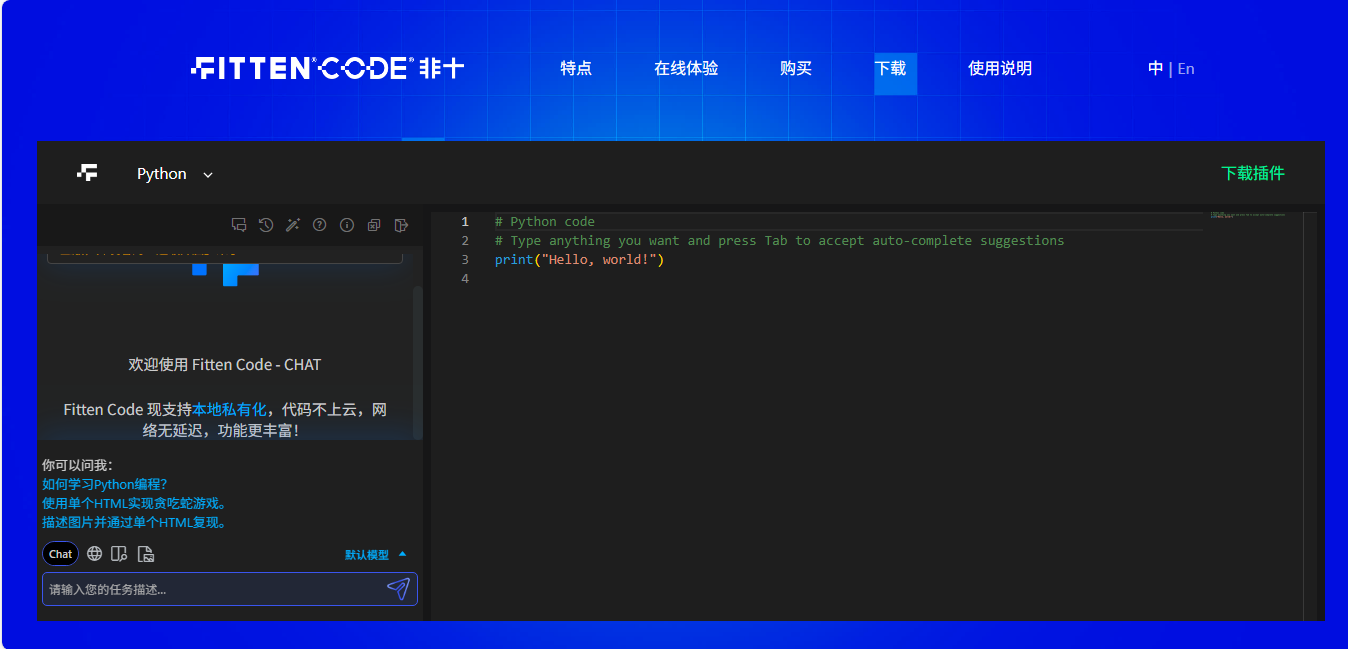Open the Python language dropdown
This screenshot has width=1348, height=649.
175,174
